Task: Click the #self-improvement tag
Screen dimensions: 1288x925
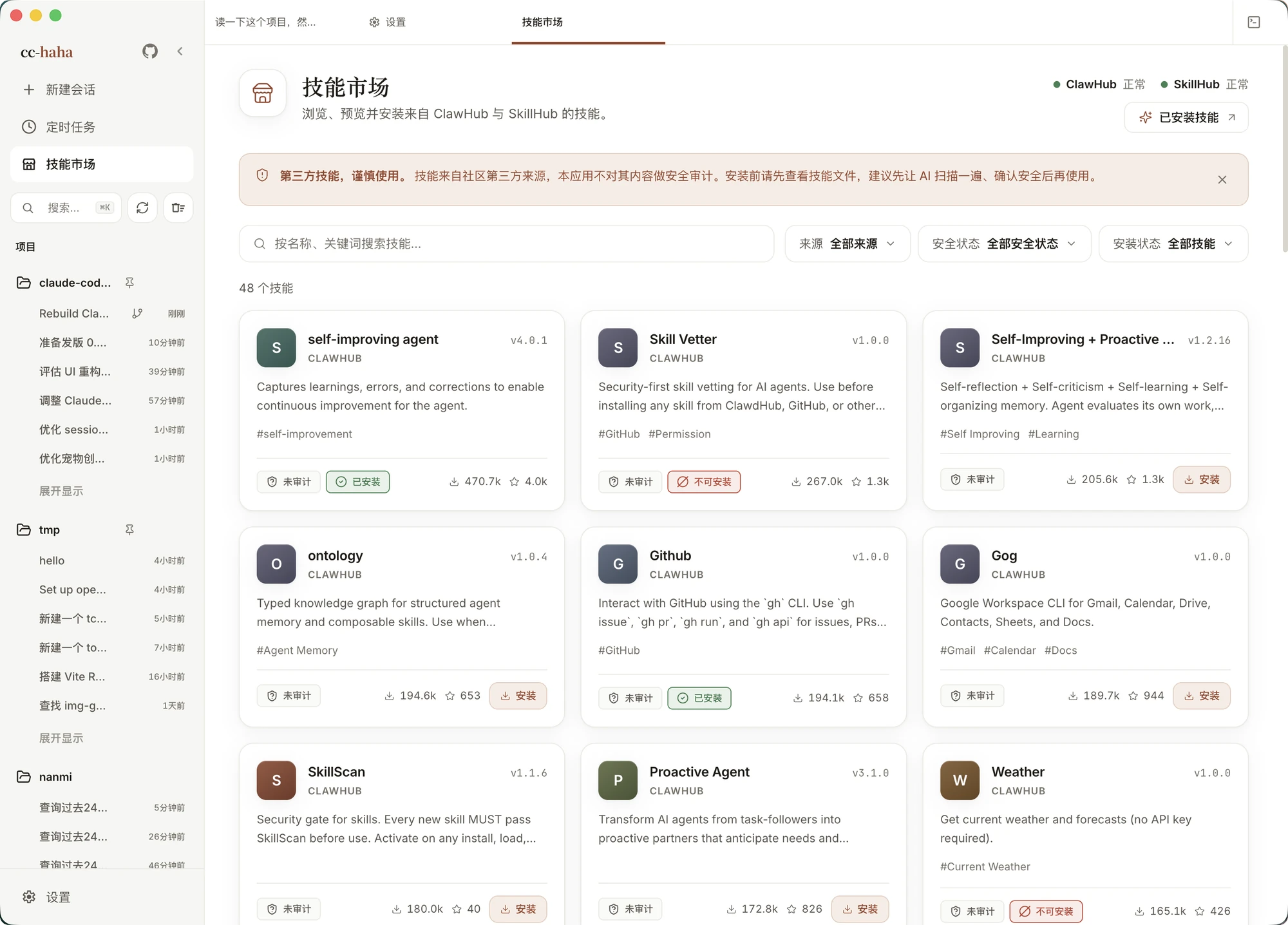Action: [304, 434]
